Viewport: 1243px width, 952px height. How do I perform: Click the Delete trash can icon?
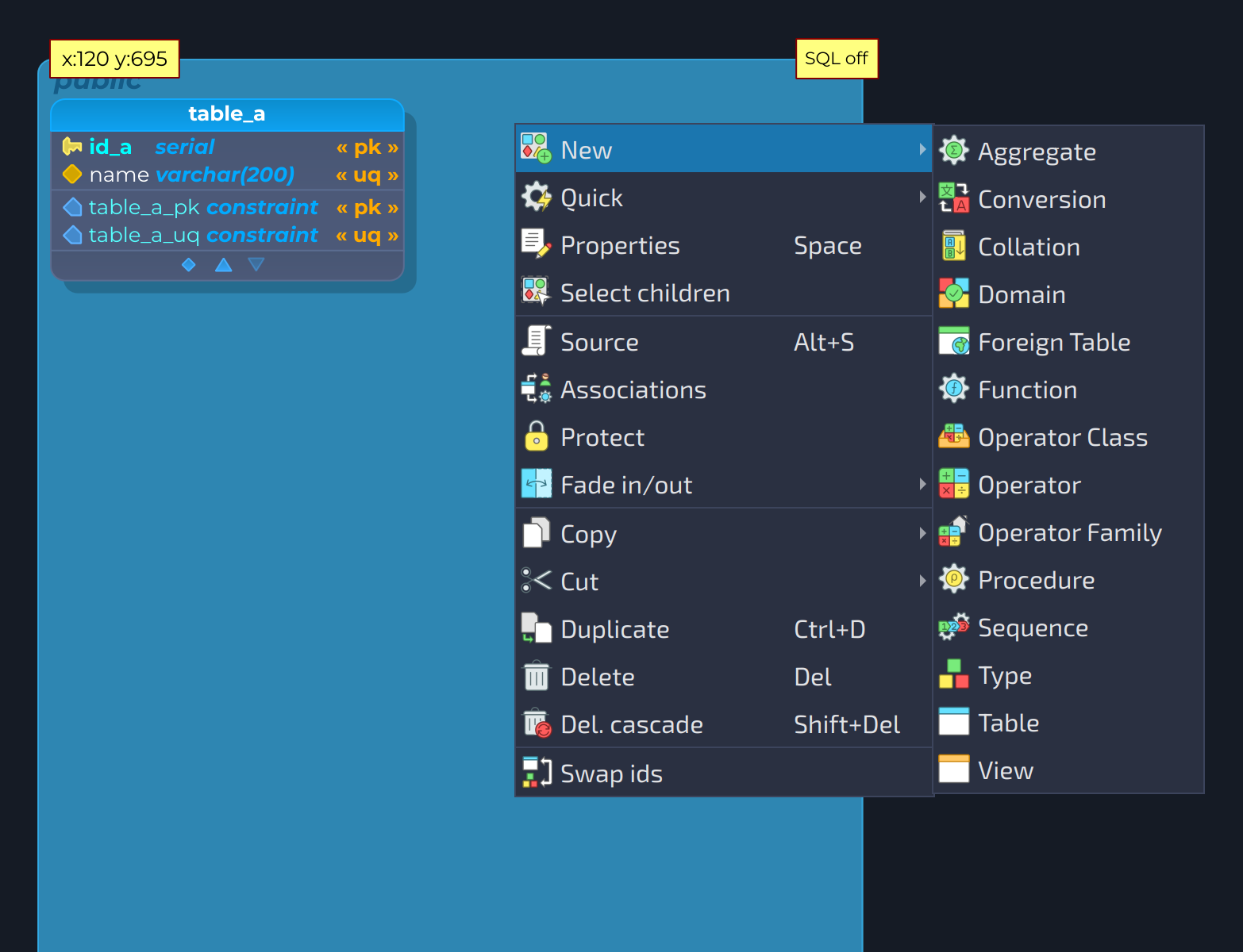(537, 676)
